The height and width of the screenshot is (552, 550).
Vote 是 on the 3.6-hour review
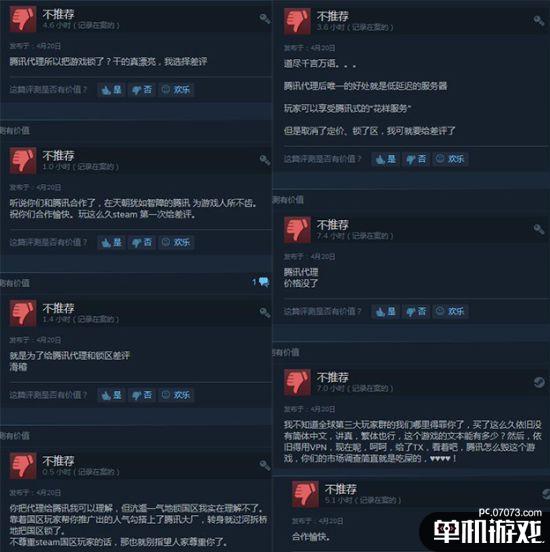pos(386,159)
